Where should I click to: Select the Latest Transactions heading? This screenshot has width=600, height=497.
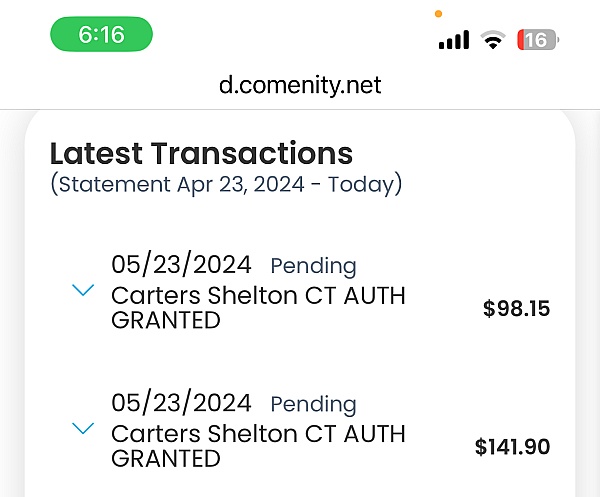(x=201, y=153)
